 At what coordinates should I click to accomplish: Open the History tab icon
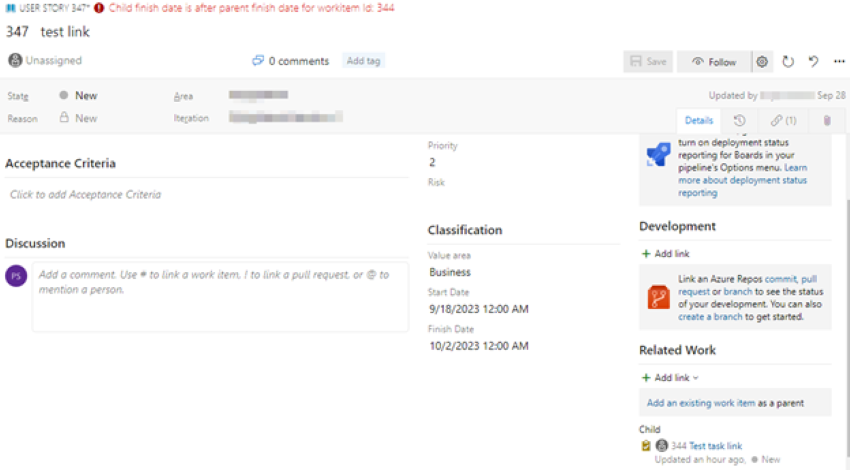(739, 121)
